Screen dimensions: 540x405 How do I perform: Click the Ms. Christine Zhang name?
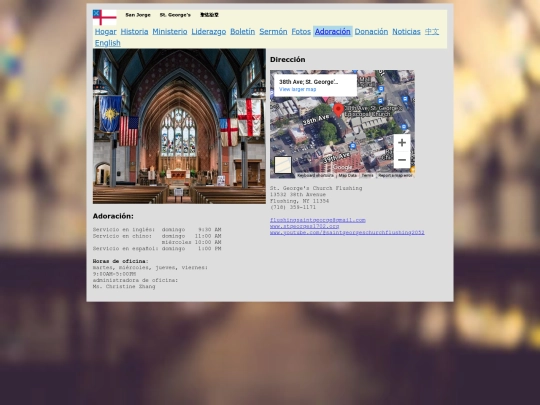124,287
